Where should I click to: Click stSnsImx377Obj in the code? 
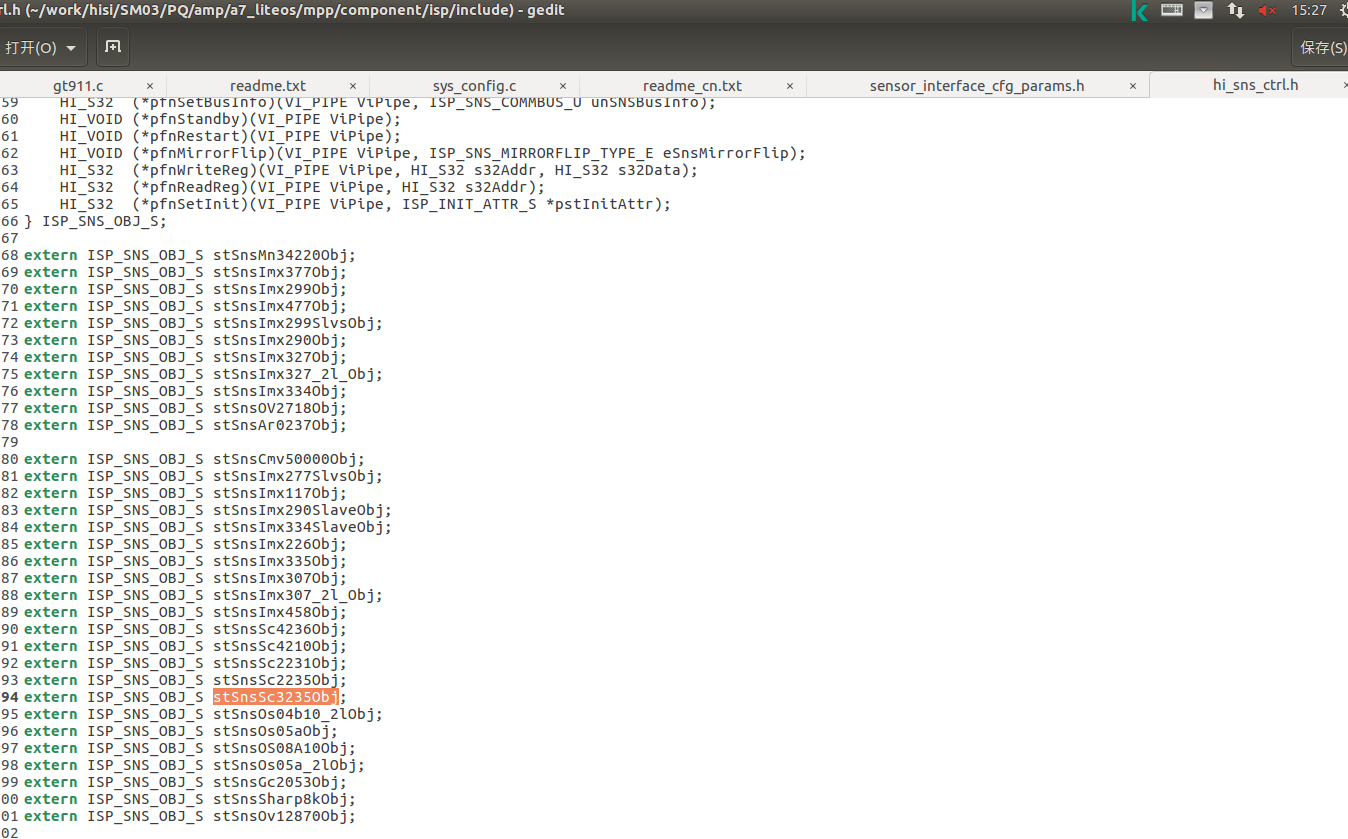click(x=276, y=272)
